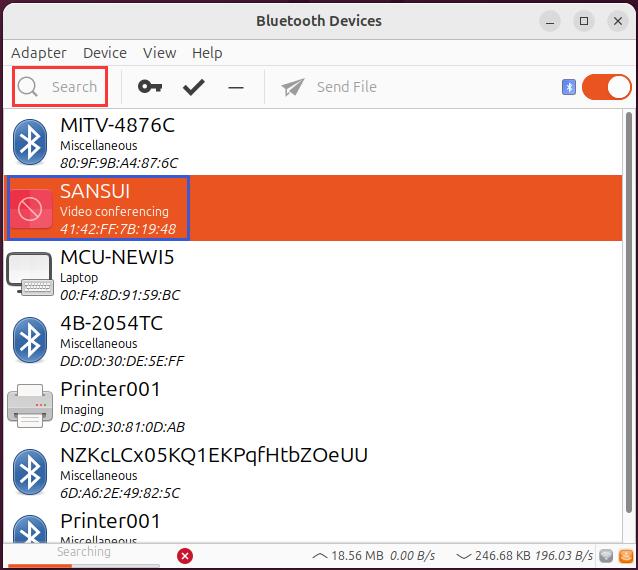
Task: Click the Printer001 imaging printer icon
Action: tap(30, 406)
